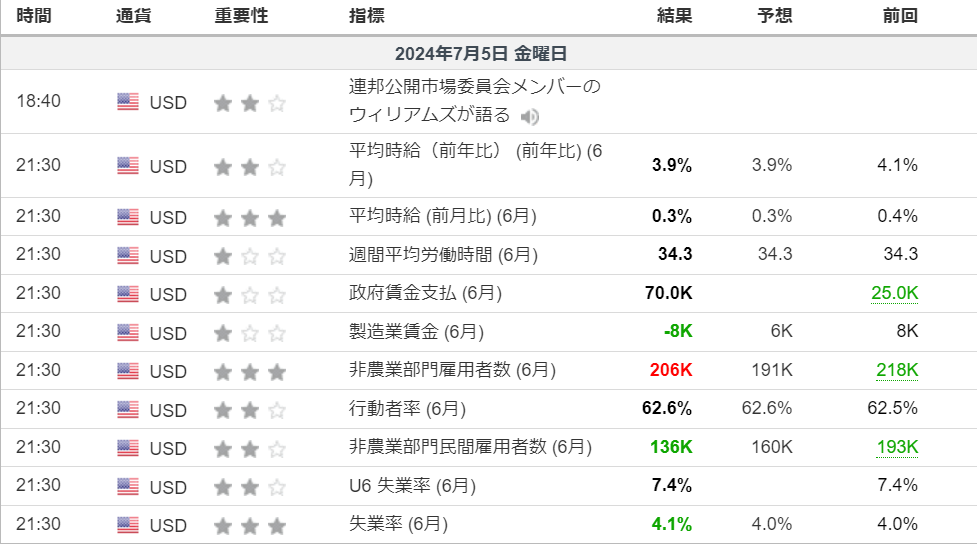Click the revised previous value 193K
The height and width of the screenshot is (546, 977).
[x=896, y=447]
